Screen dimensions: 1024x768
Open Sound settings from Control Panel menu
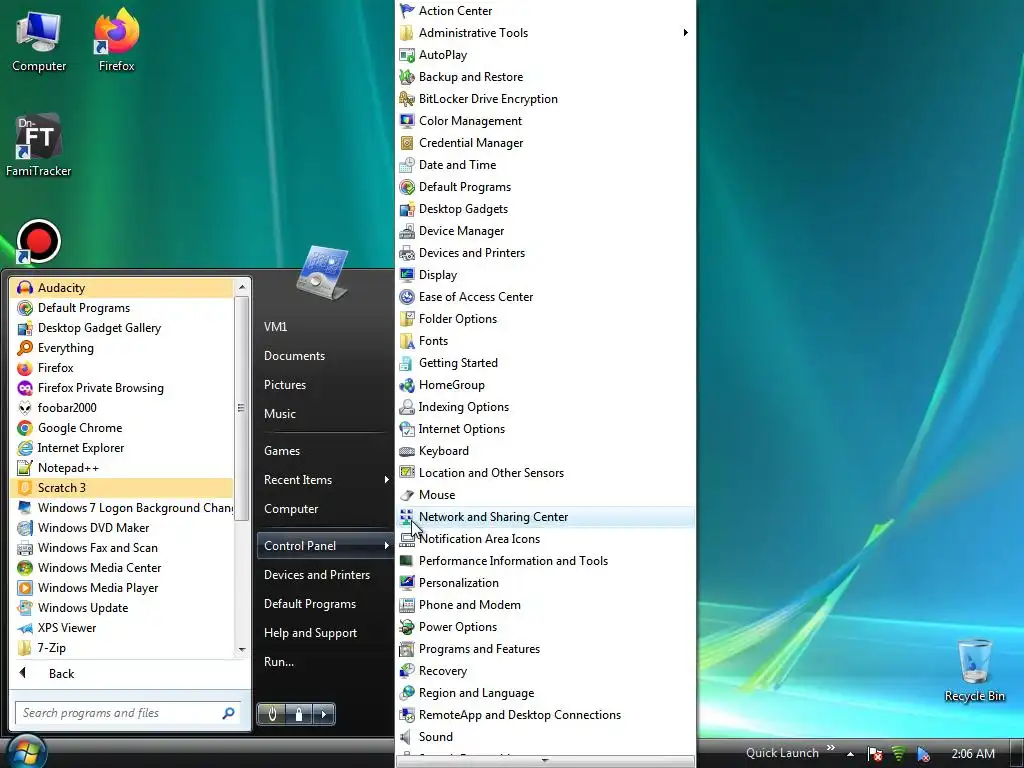(545, 737)
